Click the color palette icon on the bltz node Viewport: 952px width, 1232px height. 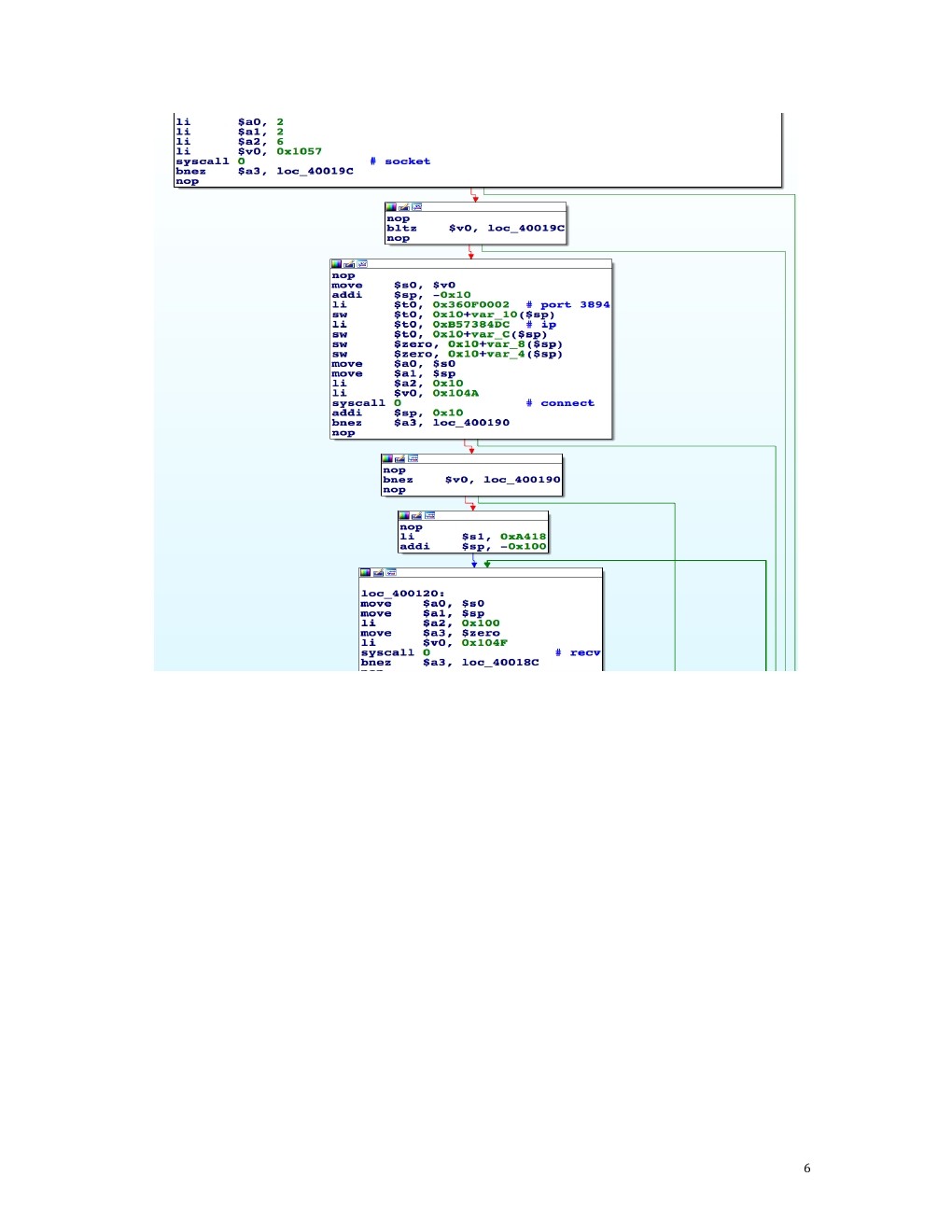coord(392,207)
